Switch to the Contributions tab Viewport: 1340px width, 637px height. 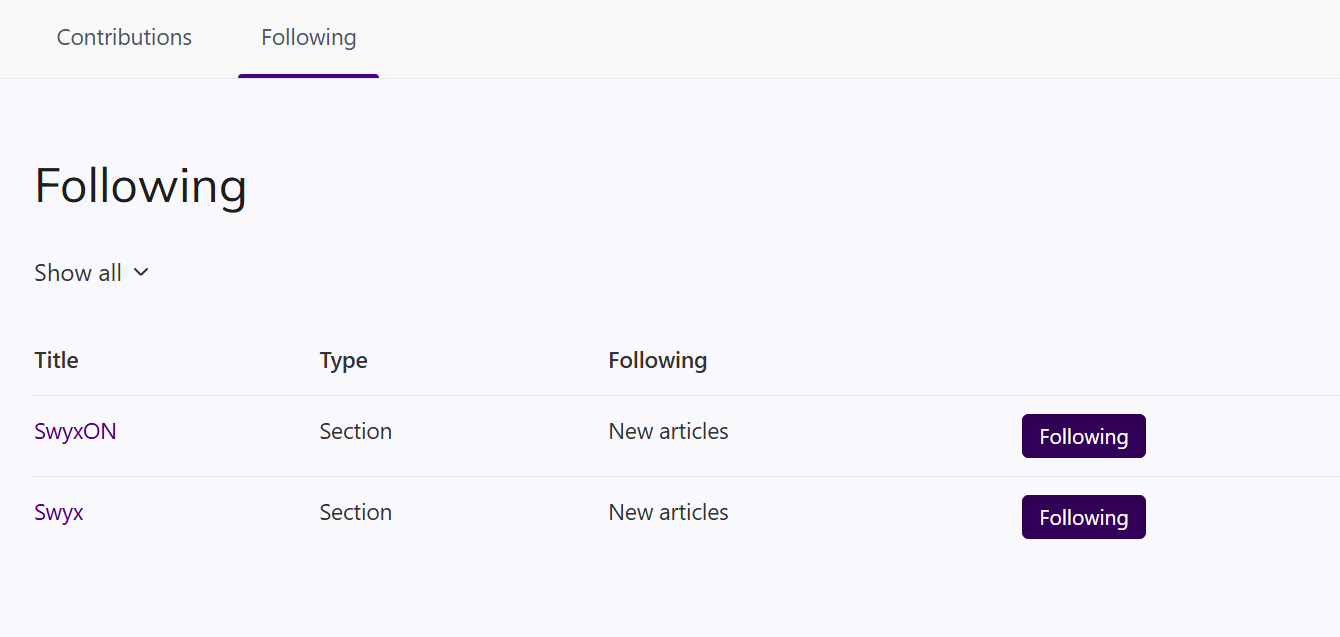click(124, 38)
